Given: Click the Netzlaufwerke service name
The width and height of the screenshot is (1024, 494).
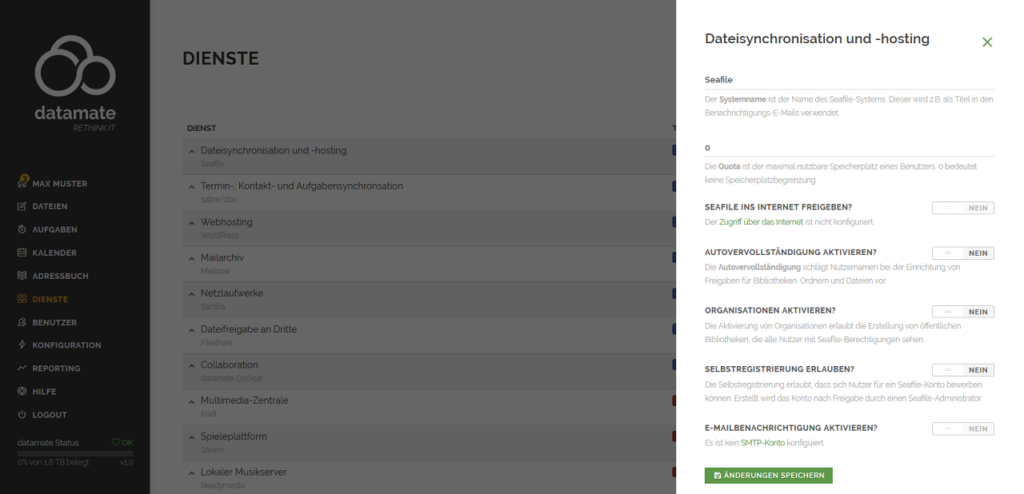Looking at the screenshot, I should (232, 293).
